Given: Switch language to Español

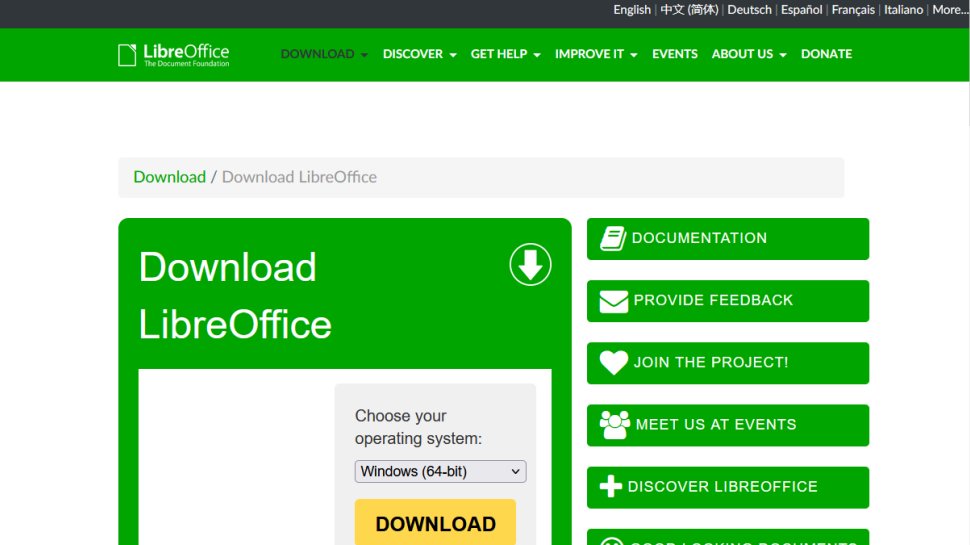Looking at the screenshot, I should pyautogui.click(x=801, y=10).
